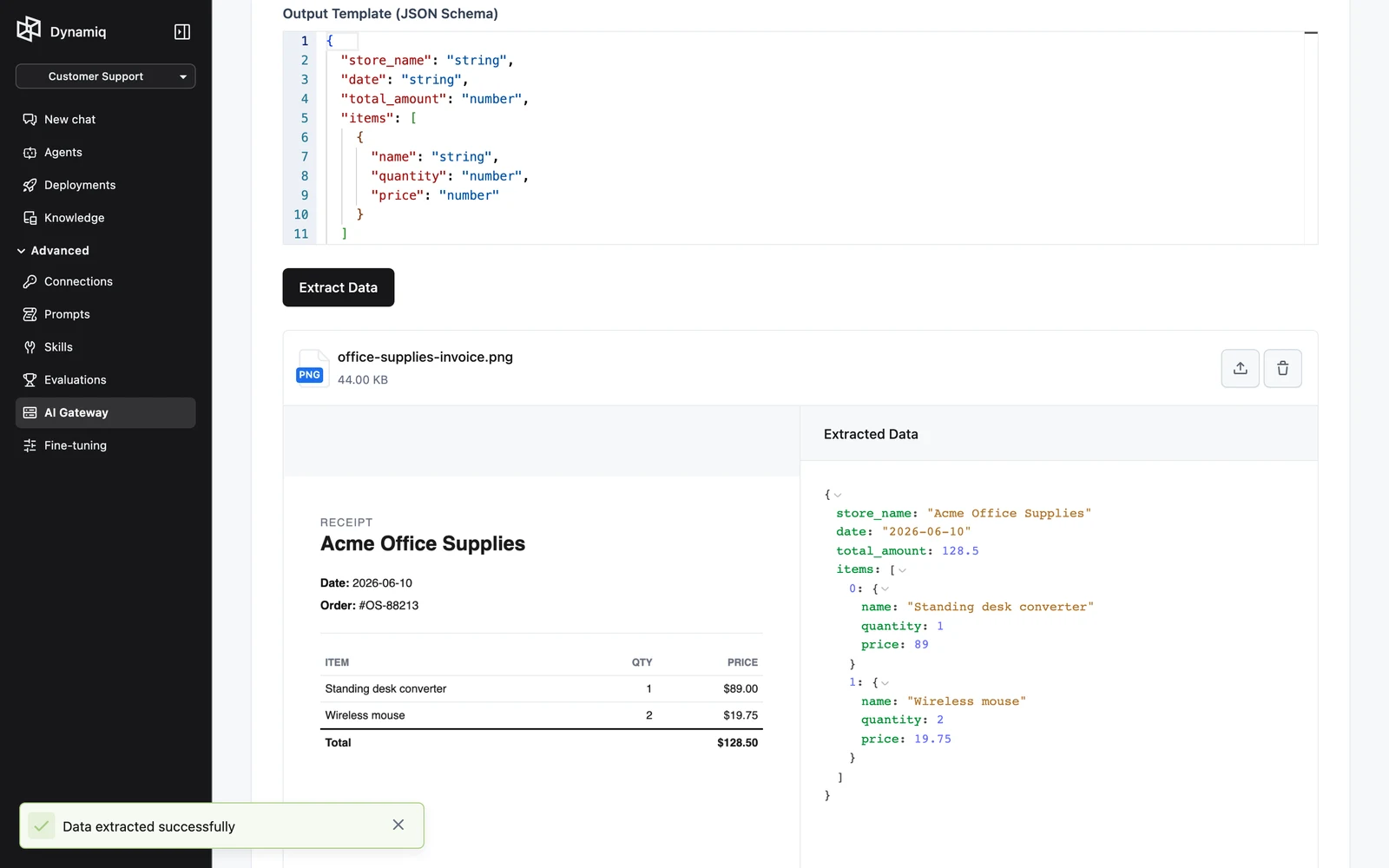Screen dimensions: 1389x868
Task: Click line number 11 in the editor gutter
Action: [301, 233]
